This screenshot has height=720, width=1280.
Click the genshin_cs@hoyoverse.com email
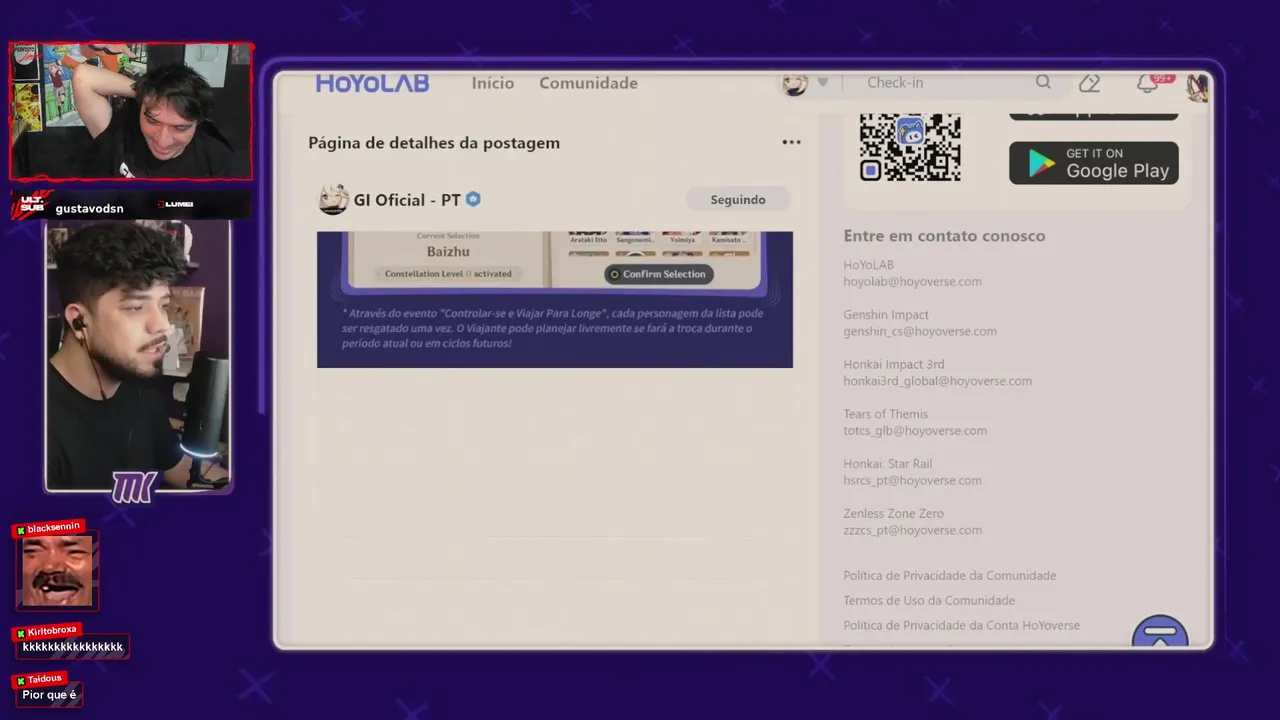(920, 331)
